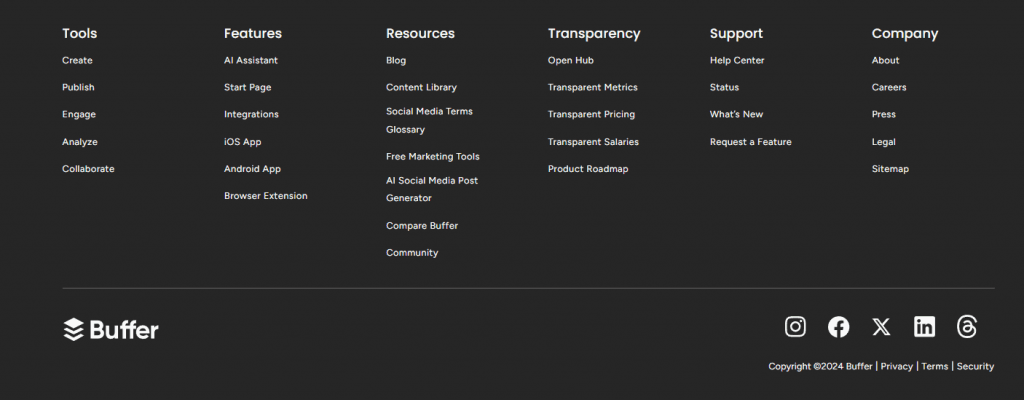
Task: Open the Integrations link
Action: [251, 114]
